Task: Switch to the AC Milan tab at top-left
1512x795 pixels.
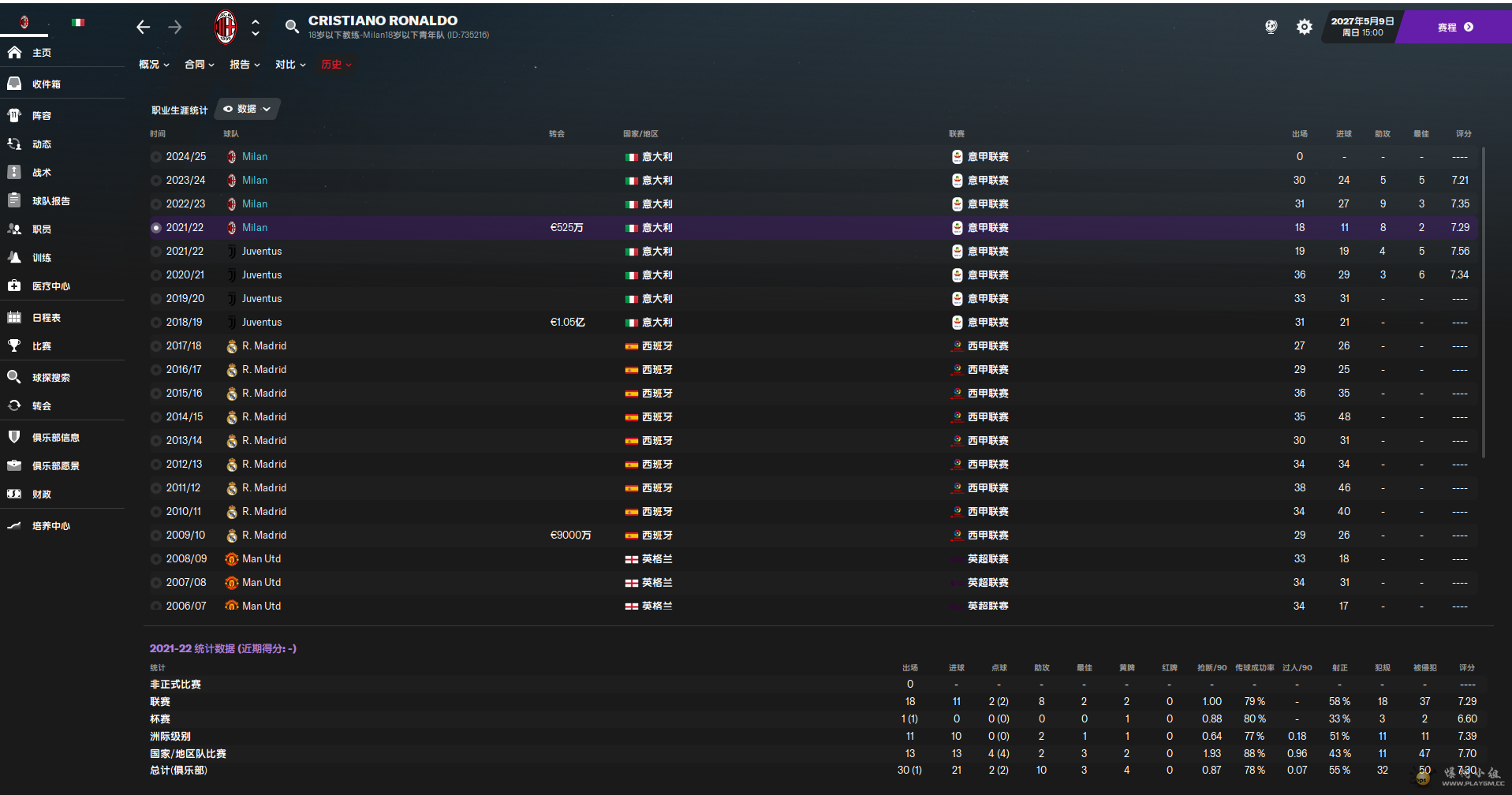Action: point(24,22)
